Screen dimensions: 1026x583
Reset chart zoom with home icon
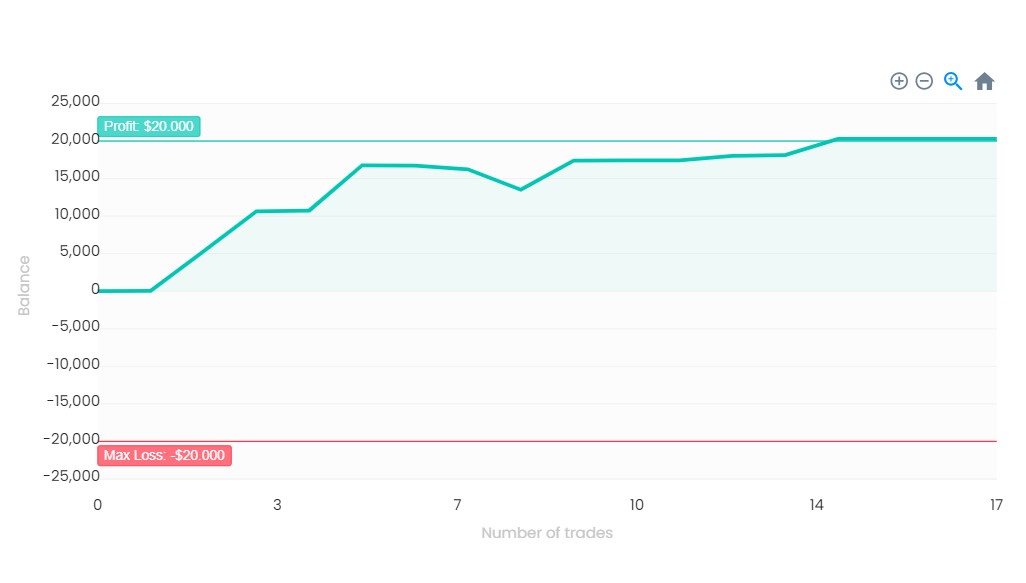pos(984,81)
